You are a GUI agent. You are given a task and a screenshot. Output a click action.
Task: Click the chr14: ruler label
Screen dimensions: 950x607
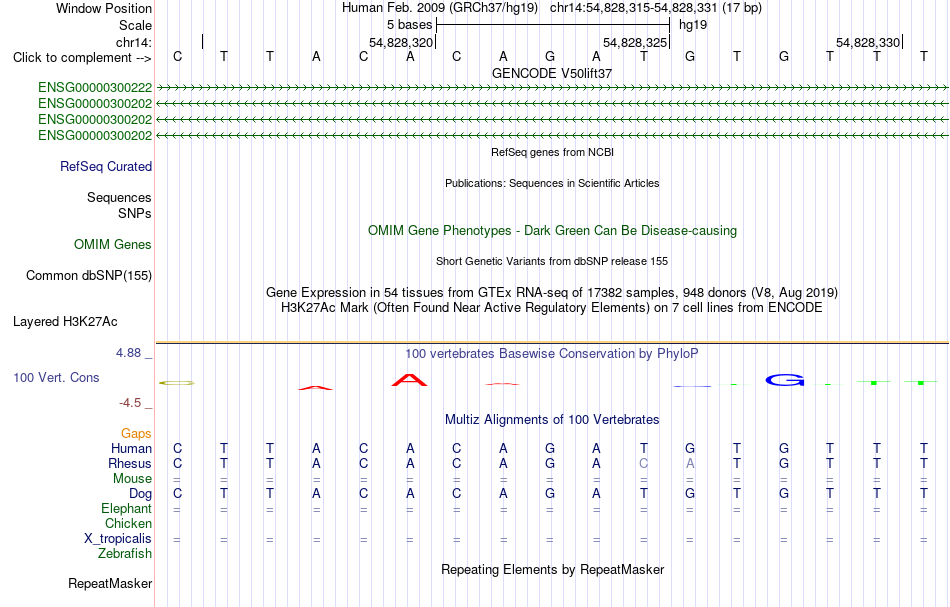(x=134, y=42)
